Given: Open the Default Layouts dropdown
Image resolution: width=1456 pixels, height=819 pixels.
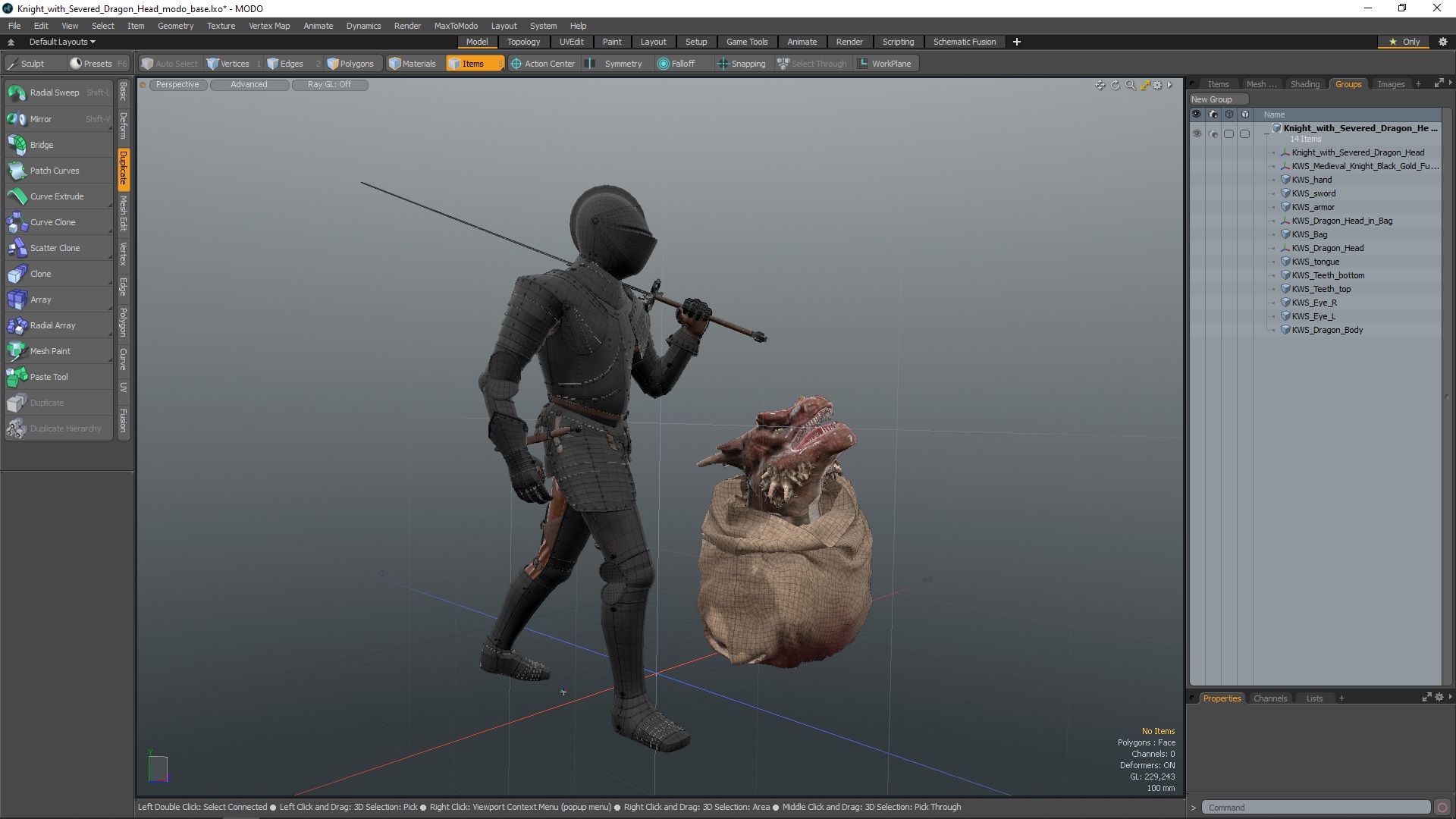Looking at the screenshot, I should [x=62, y=42].
